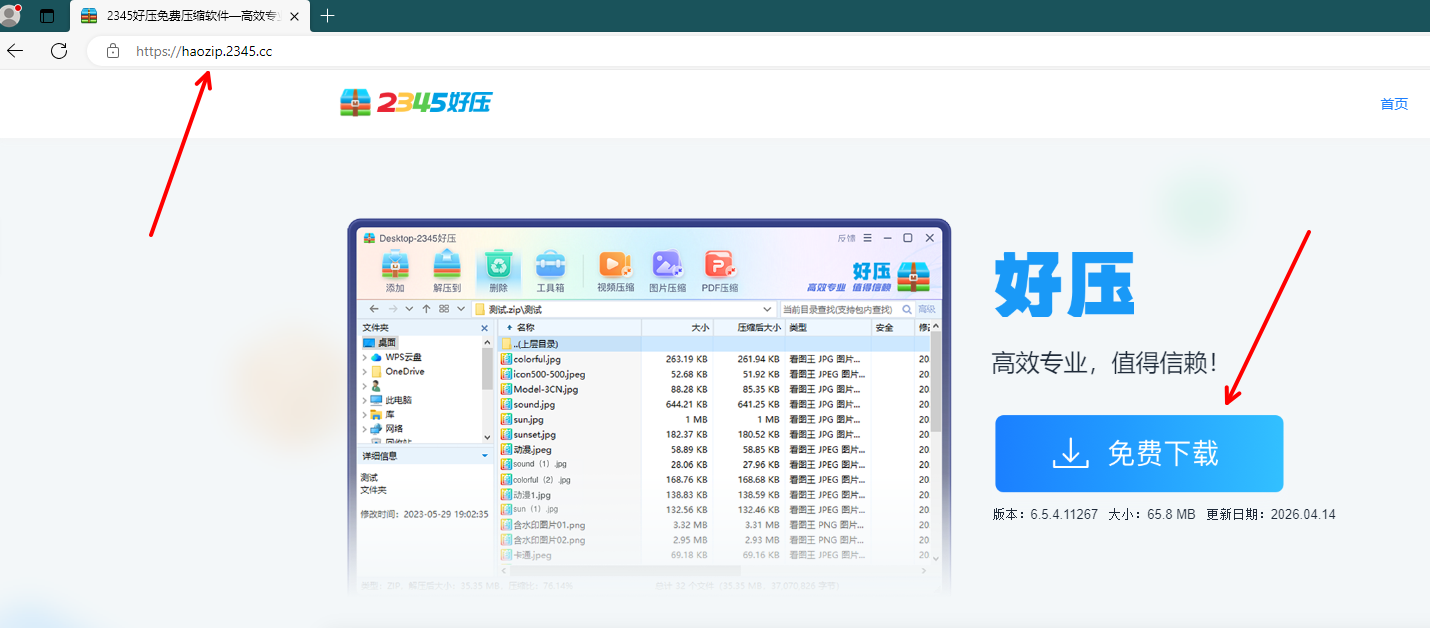Click the 删除 recycle icon
This screenshot has height=628, width=1430.
tap(498, 271)
